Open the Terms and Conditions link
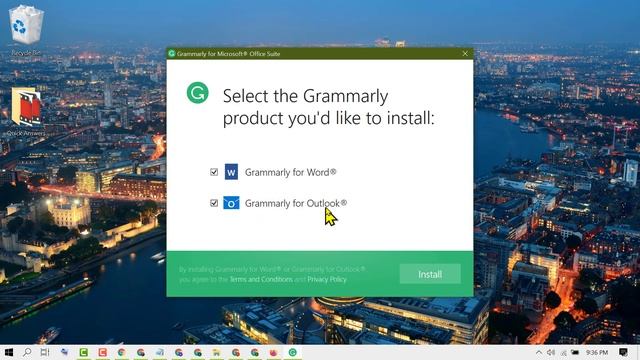The height and width of the screenshot is (360, 640). click(x=261, y=279)
